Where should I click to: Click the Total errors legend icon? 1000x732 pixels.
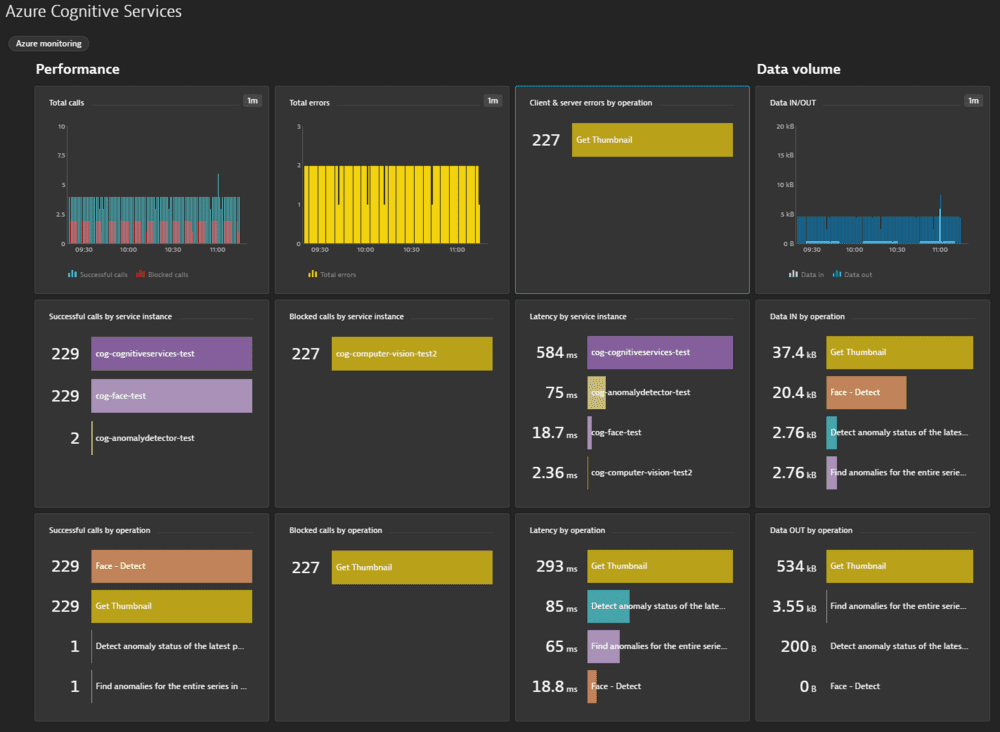pos(313,274)
